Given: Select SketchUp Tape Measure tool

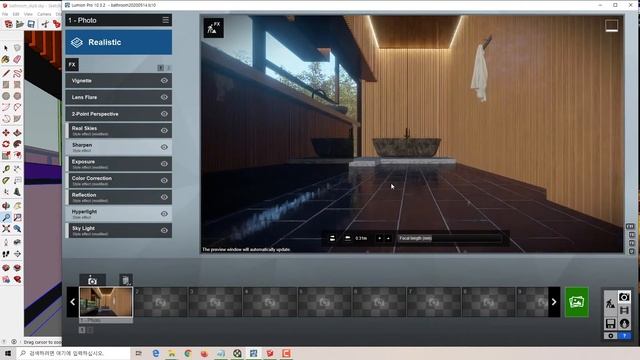Looking at the screenshot, I should coord(6,169).
